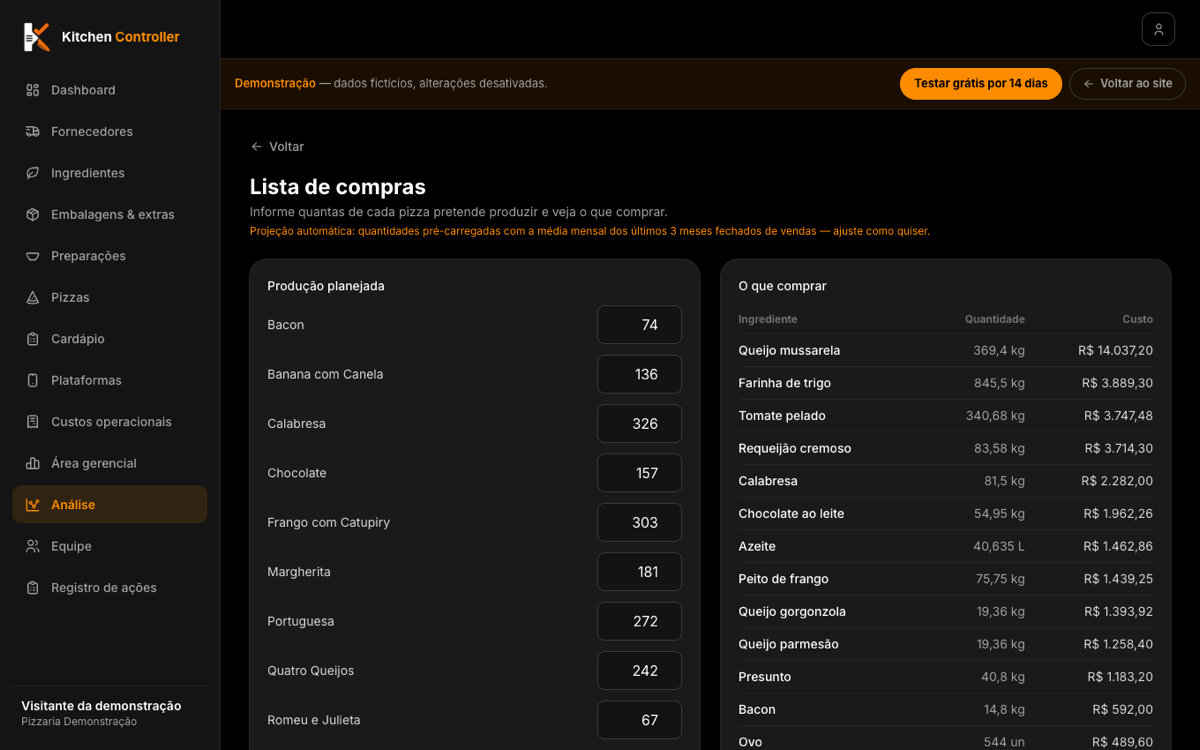This screenshot has width=1200, height=750.
Task: Click the O que comprar heading
Action: [783, 286]
